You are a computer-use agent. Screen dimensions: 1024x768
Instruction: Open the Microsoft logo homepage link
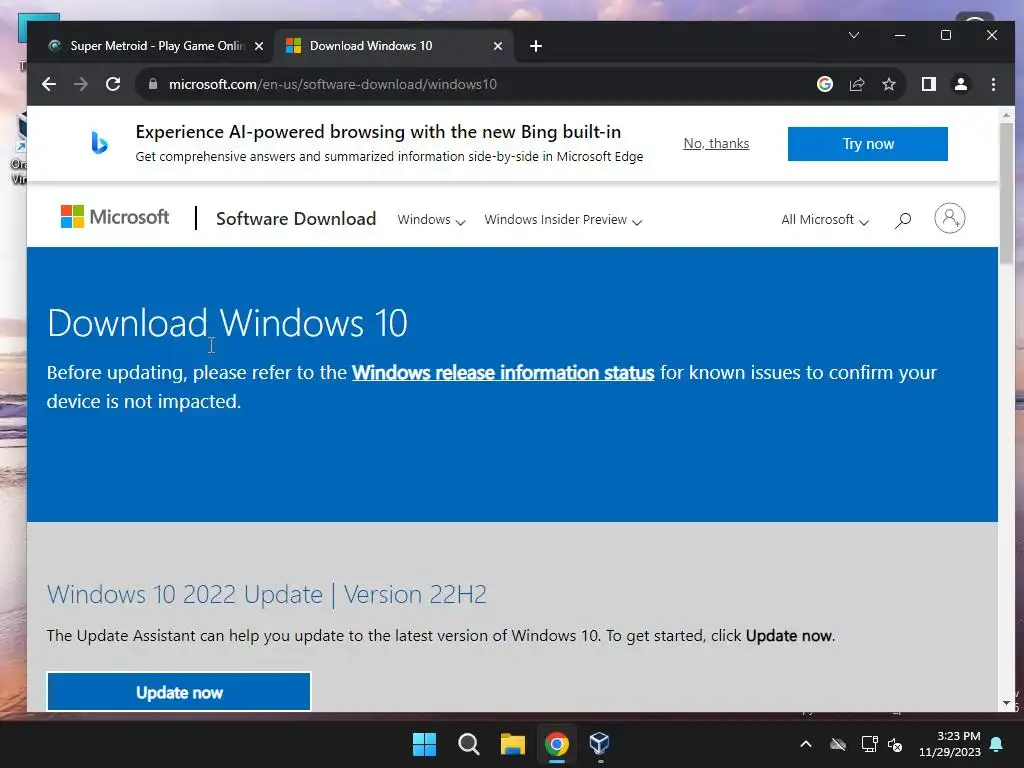pyautogui.click(x=114, y=217)
